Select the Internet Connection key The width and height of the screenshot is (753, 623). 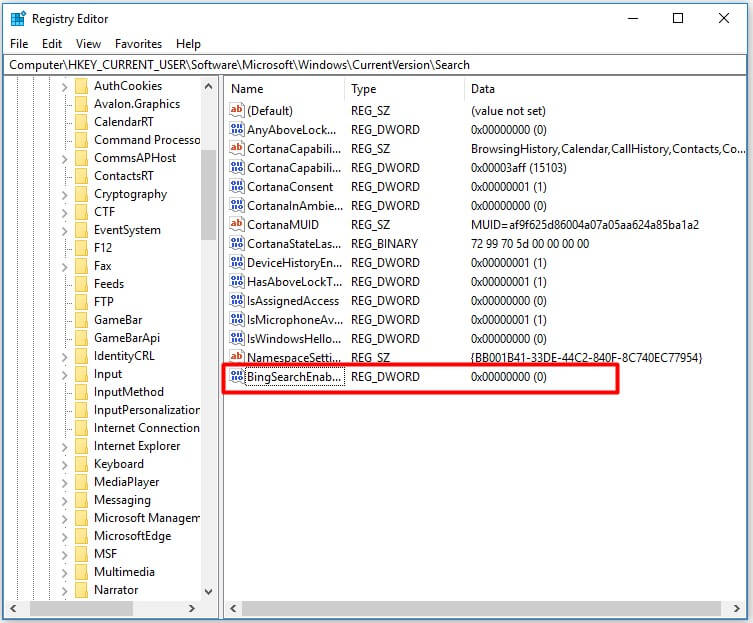146,428
